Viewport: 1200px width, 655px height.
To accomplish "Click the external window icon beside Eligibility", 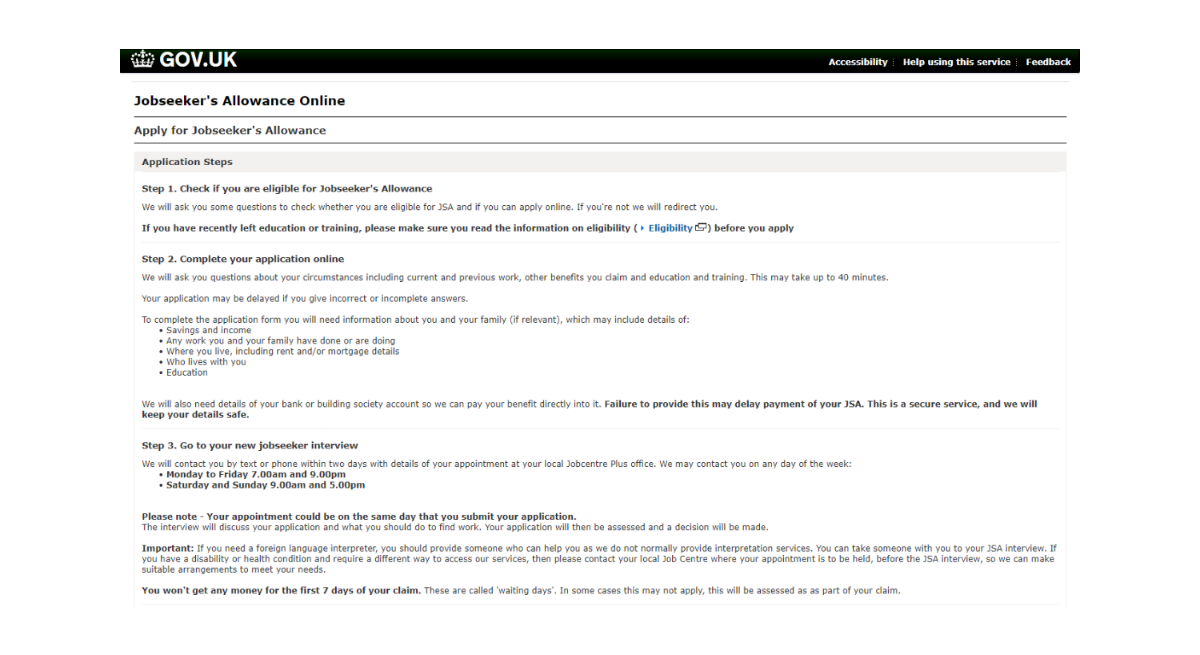I will (x=701, y=228).
